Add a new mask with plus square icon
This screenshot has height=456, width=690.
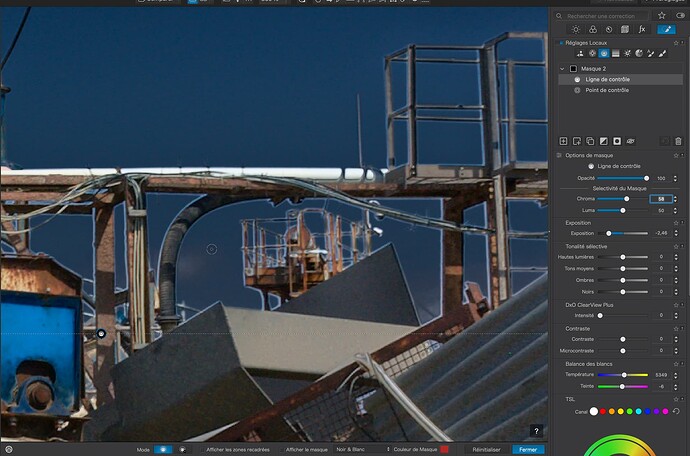563,141
